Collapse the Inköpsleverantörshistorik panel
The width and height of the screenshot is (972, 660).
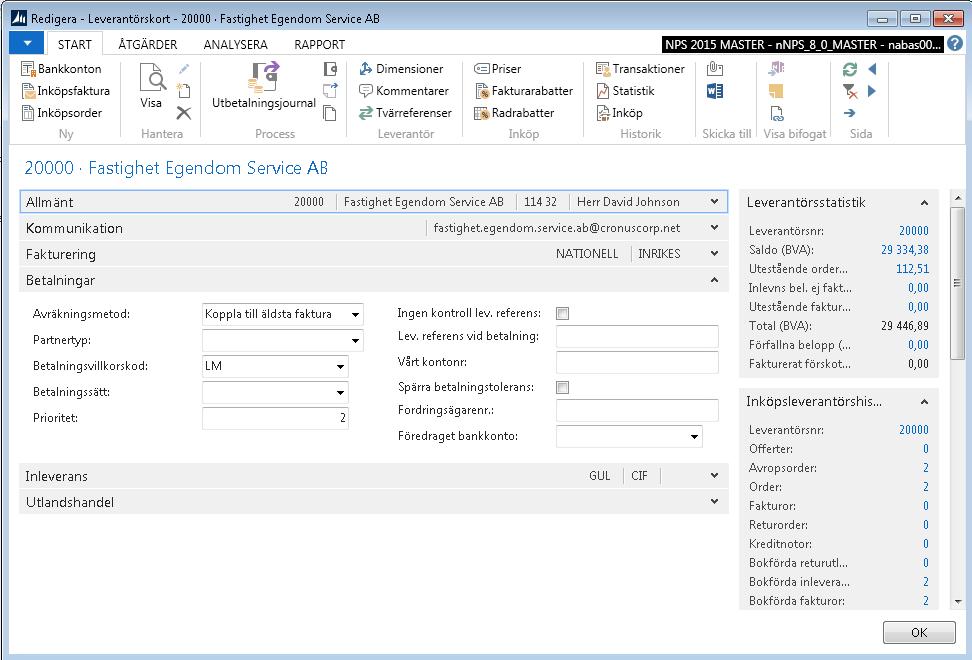[x=924, y=402]
